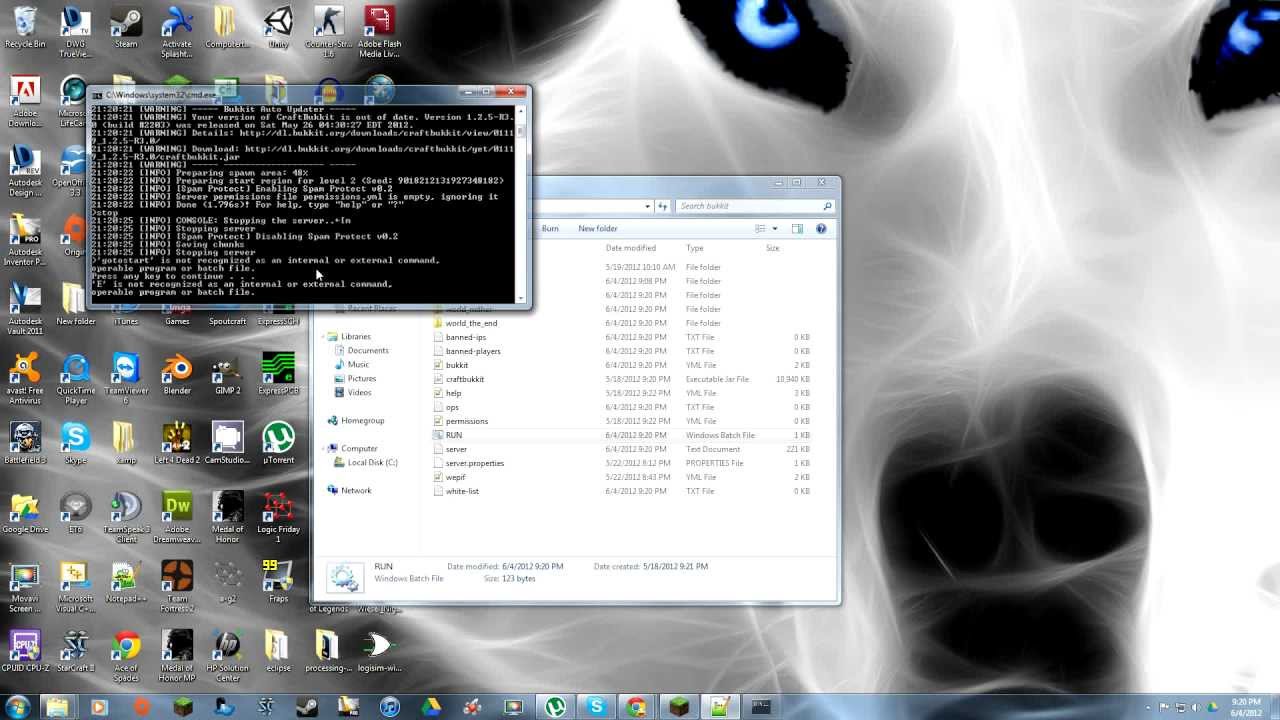
Task: Select Network in navigation pane
Action: (356, 491)
